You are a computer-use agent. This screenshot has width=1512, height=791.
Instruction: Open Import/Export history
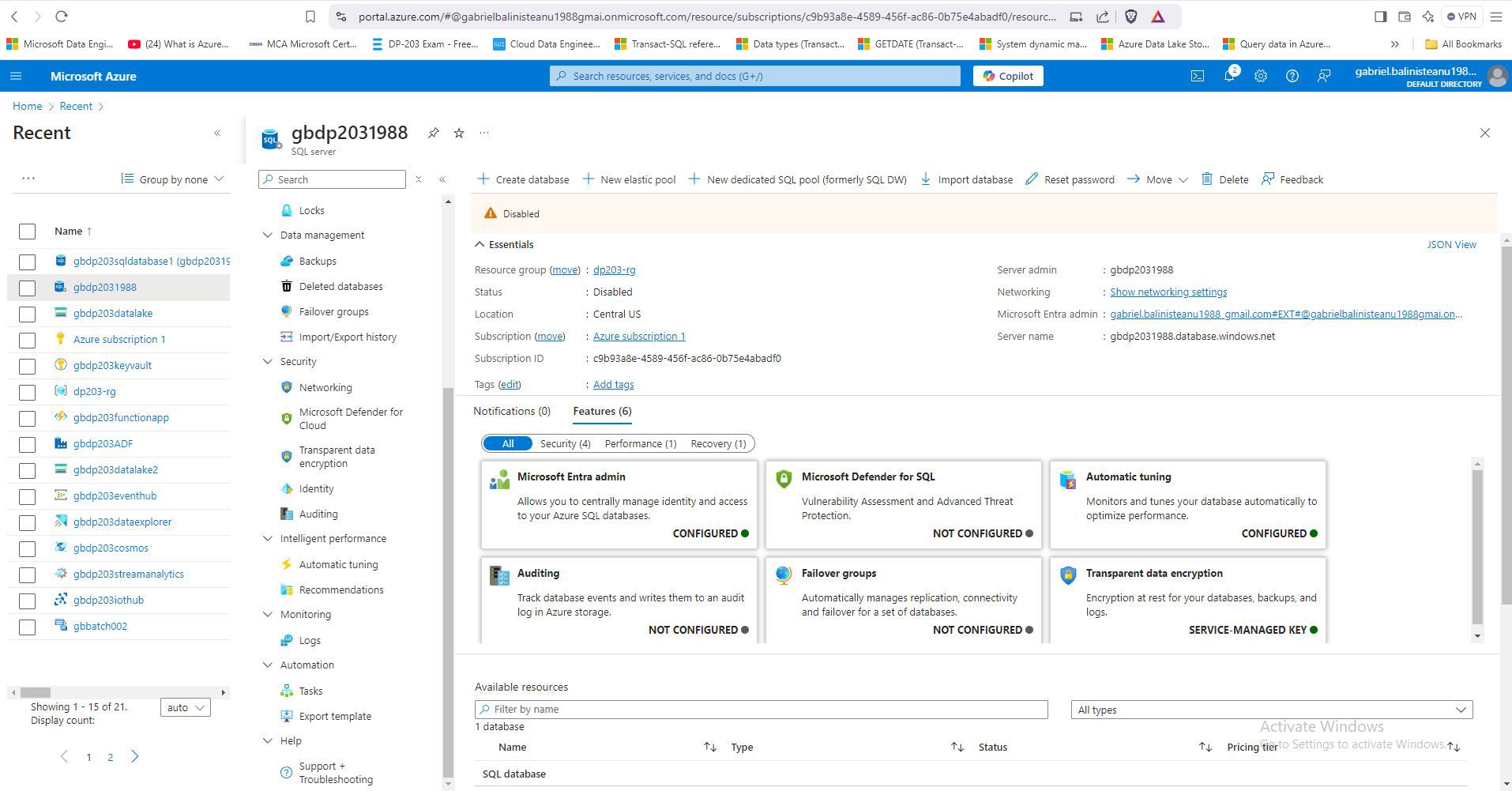348,337
